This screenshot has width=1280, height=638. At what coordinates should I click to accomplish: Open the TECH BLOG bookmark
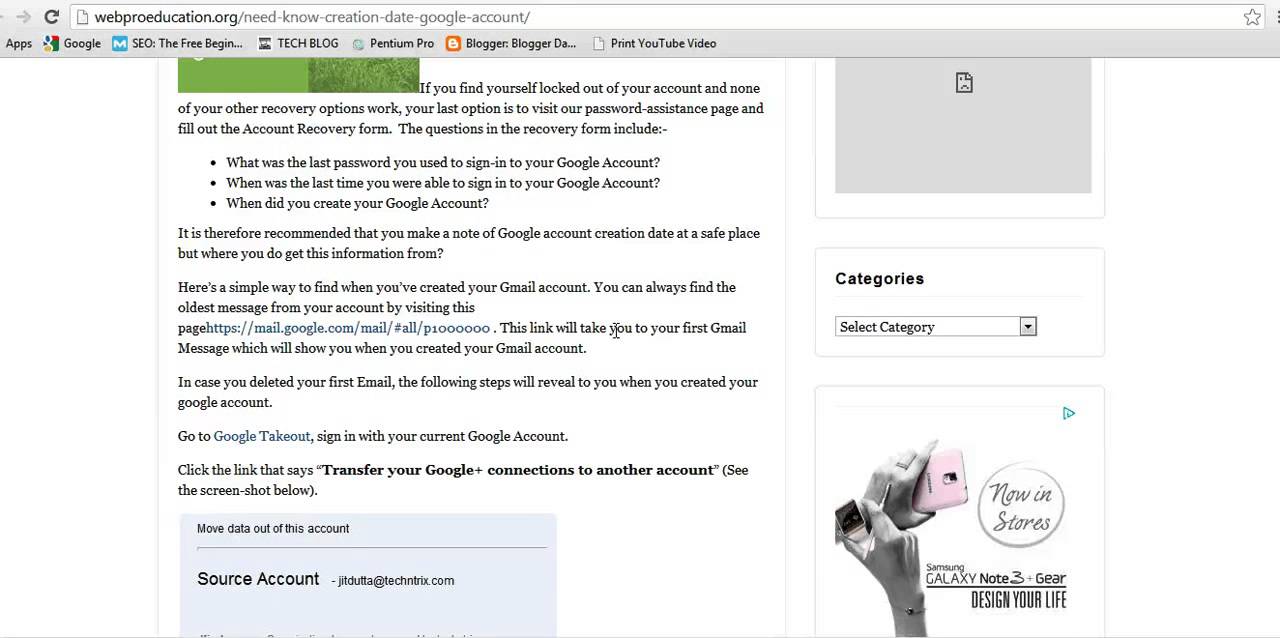pos(298,43)
